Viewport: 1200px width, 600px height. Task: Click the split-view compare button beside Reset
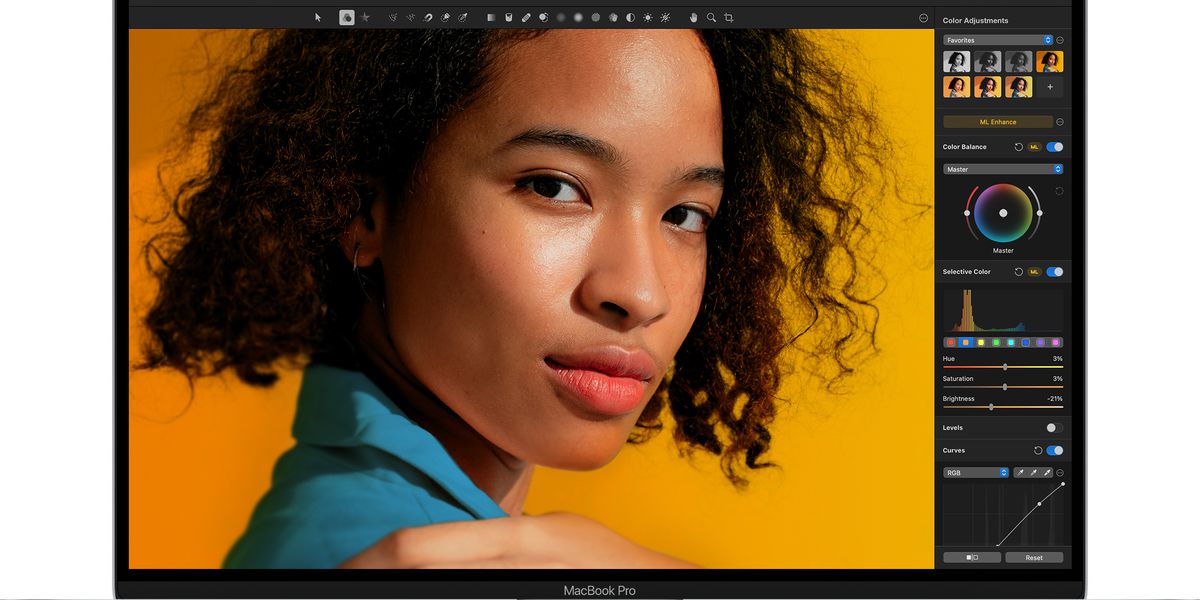tap(972, 557)
